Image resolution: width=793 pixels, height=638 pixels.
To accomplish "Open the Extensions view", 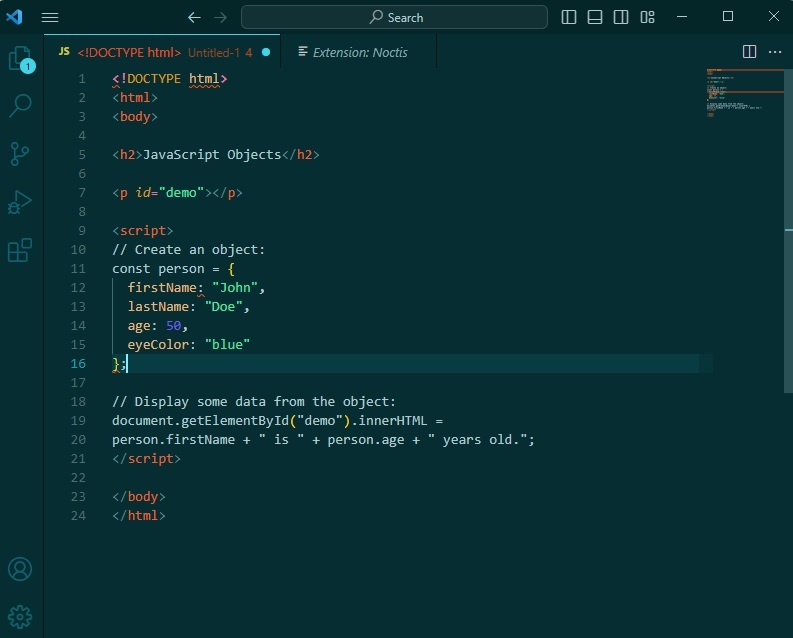I will tap(20, 250).
